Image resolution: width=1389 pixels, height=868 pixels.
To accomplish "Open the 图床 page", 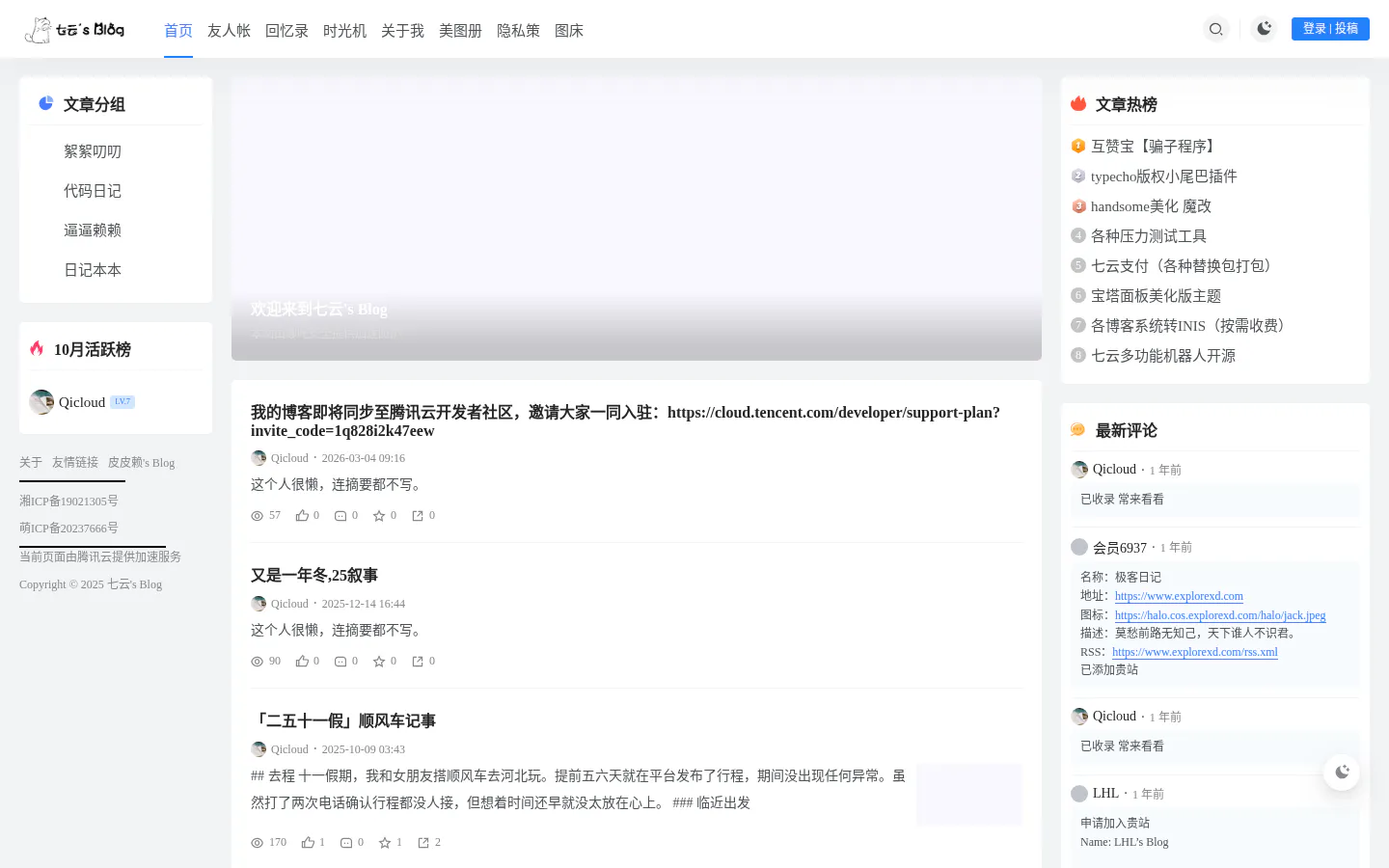I will pos(569,31).
